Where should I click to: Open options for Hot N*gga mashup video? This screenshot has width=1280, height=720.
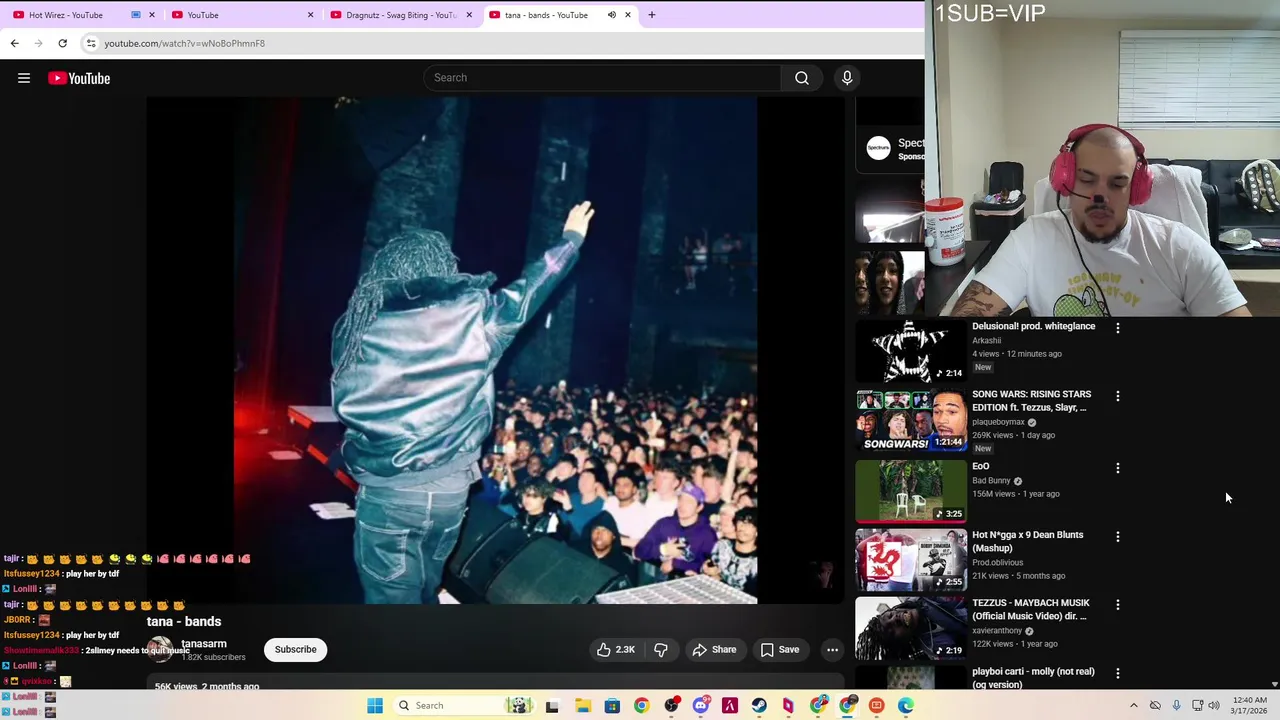coord(1118,537)
